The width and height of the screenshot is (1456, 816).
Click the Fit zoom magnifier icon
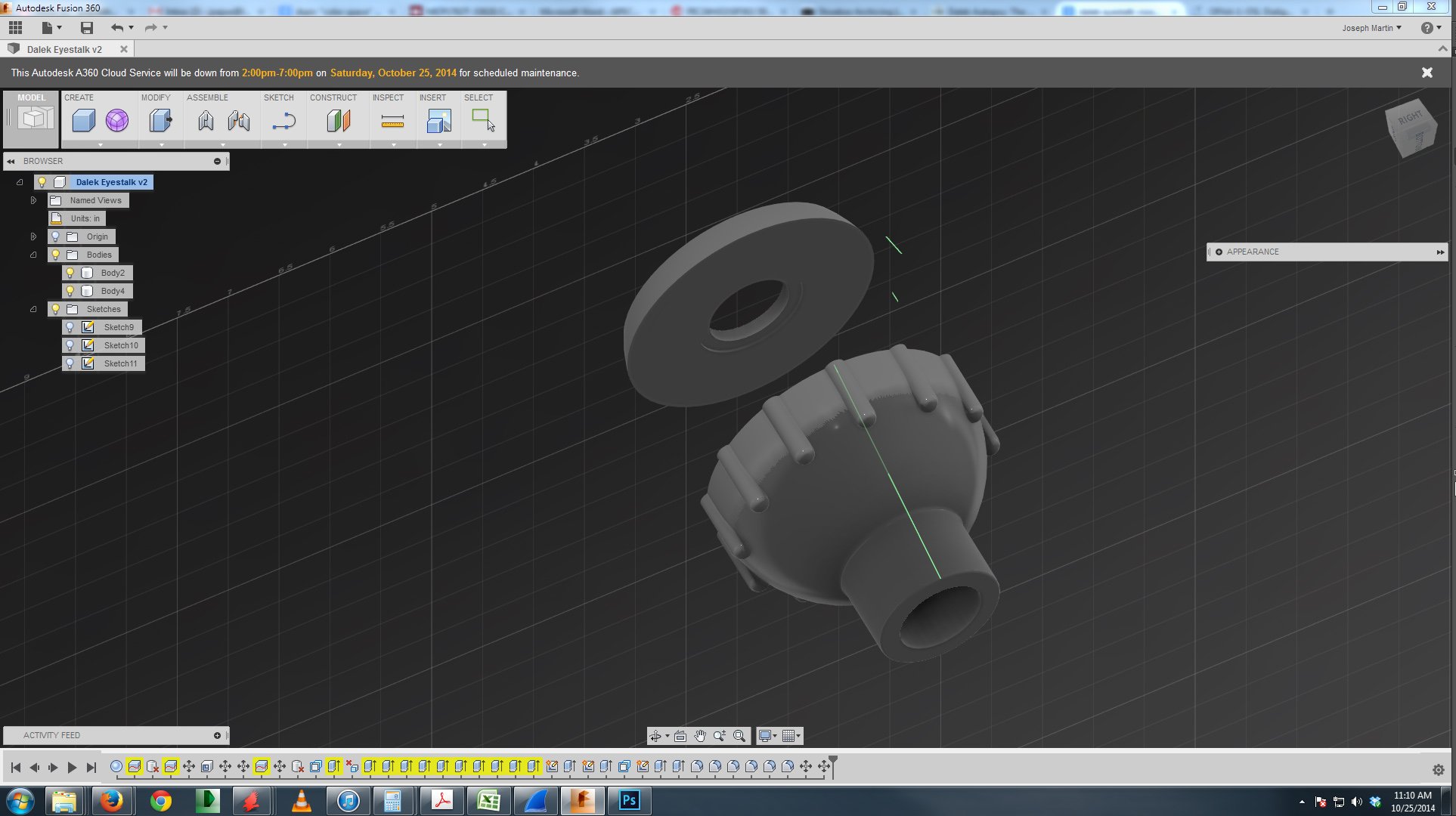(x=739, y=736)
